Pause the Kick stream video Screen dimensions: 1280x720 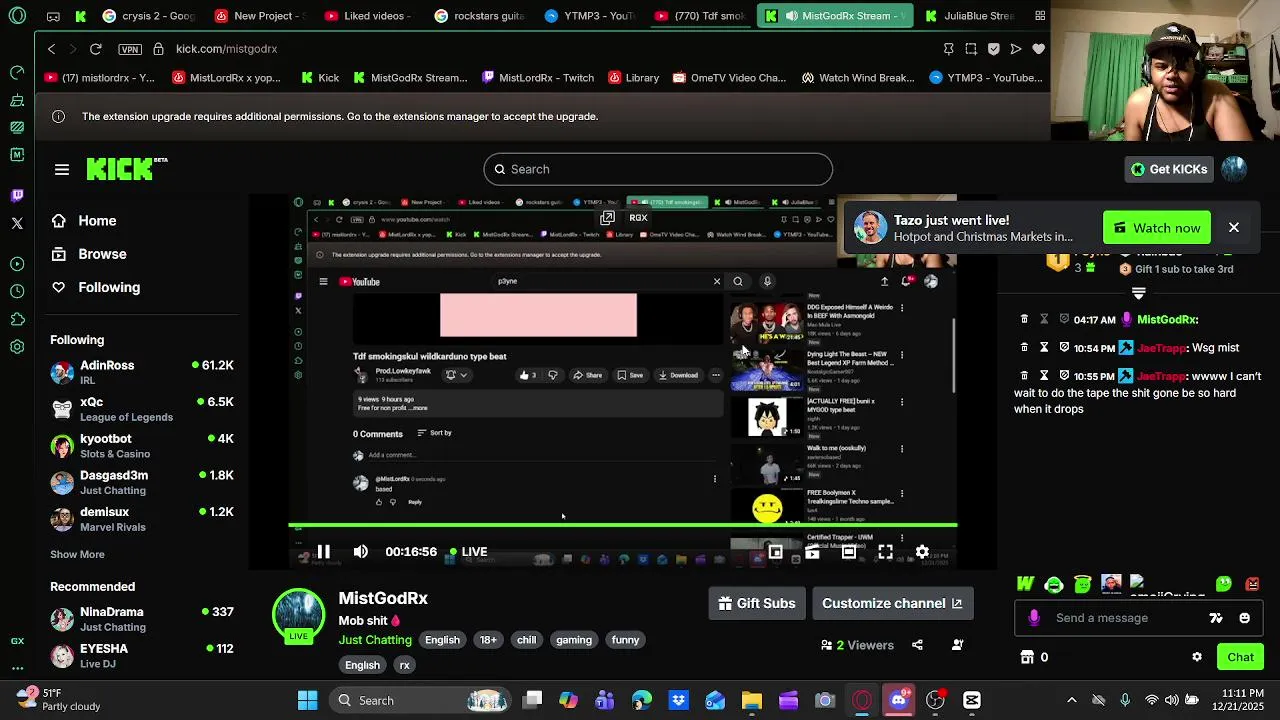[324, 552]
